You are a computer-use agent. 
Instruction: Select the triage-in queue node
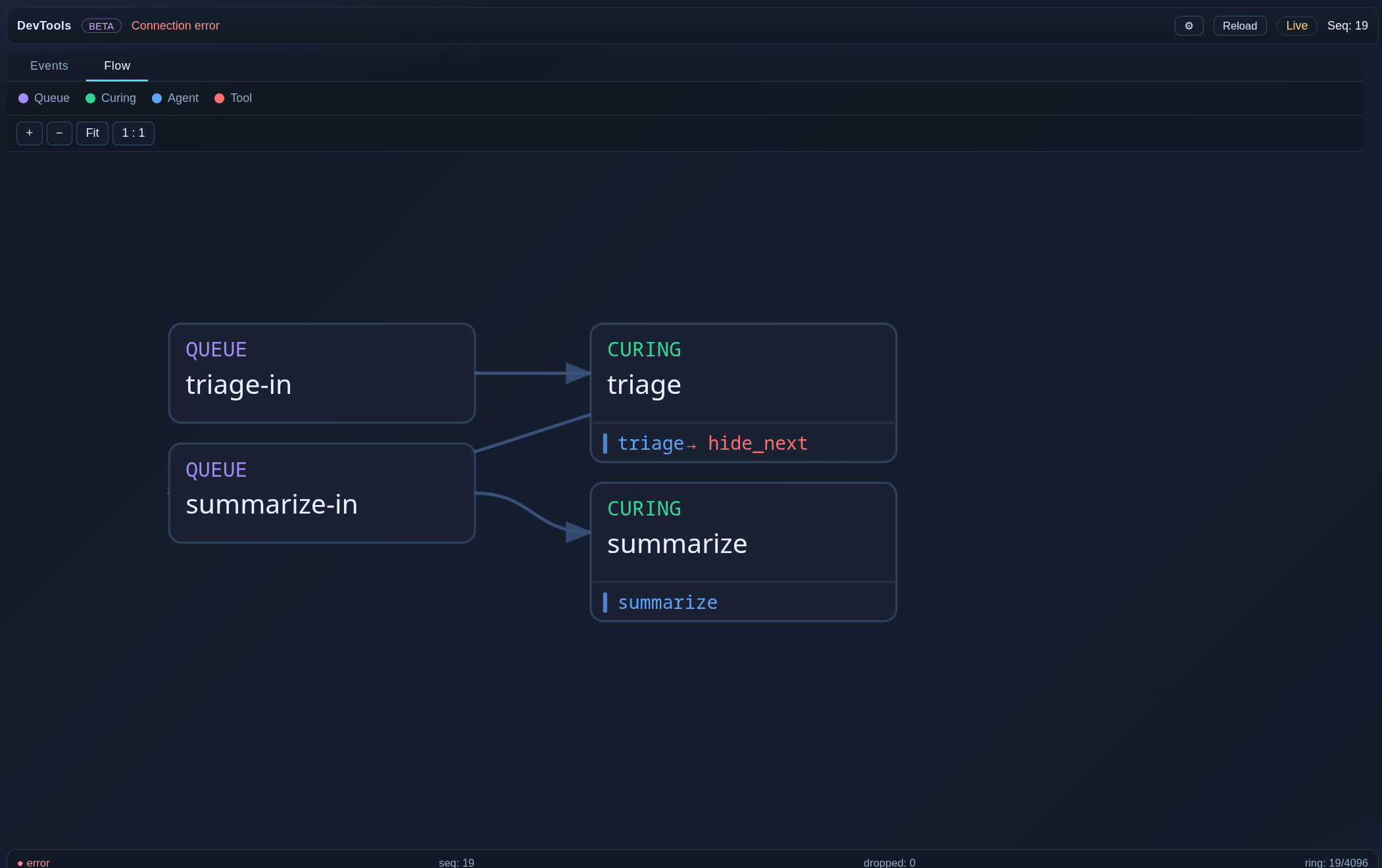322,373
